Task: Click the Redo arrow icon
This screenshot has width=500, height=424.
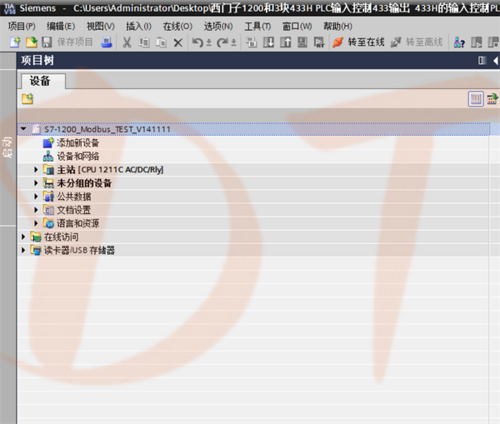Action: click(222, 42)
